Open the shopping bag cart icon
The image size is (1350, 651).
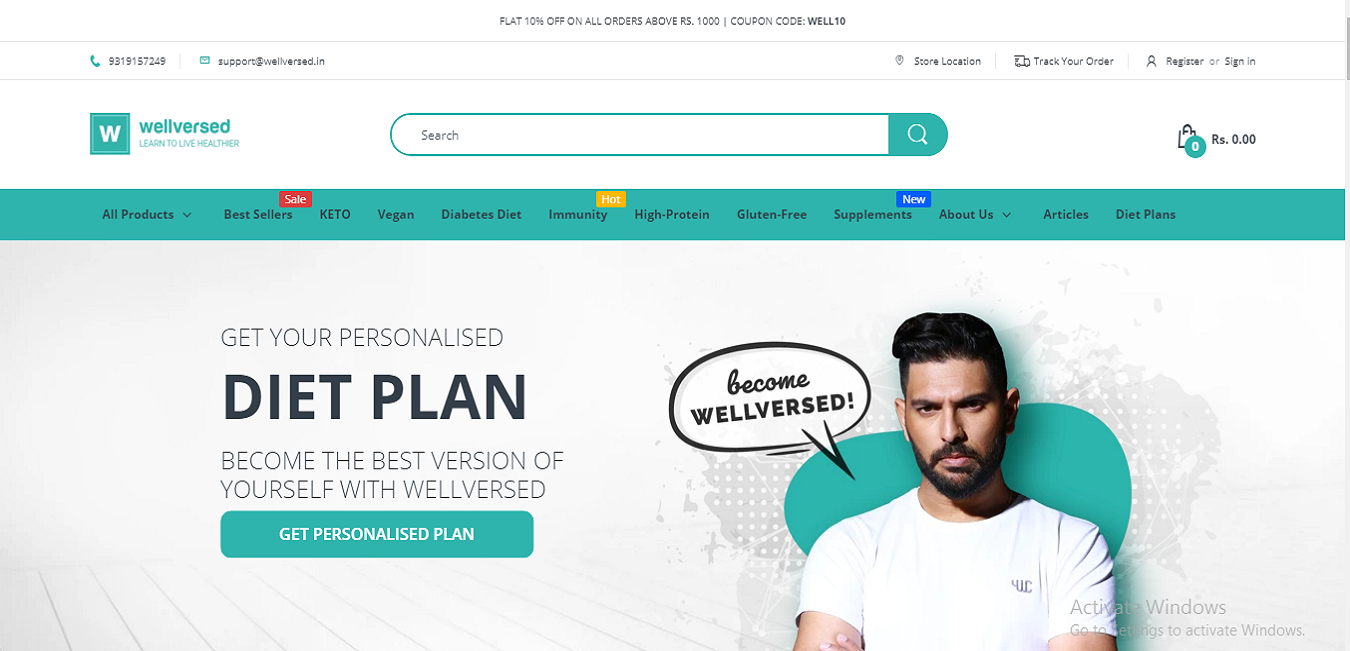coord(1188,140)
